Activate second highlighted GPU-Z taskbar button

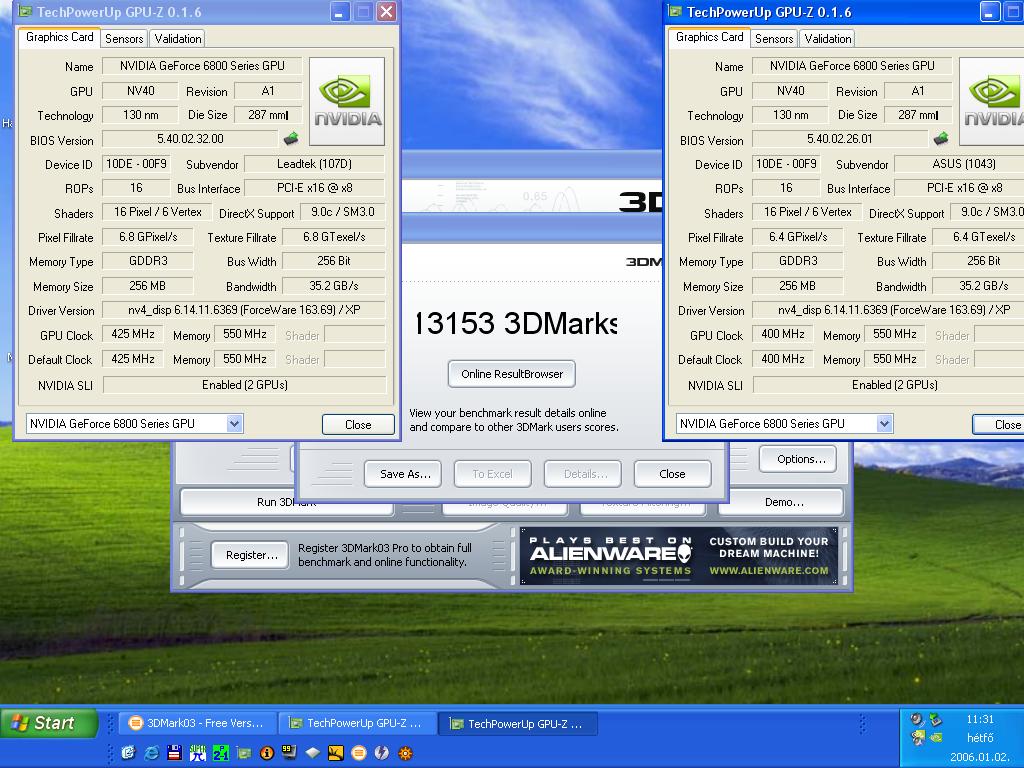[518, 724]
